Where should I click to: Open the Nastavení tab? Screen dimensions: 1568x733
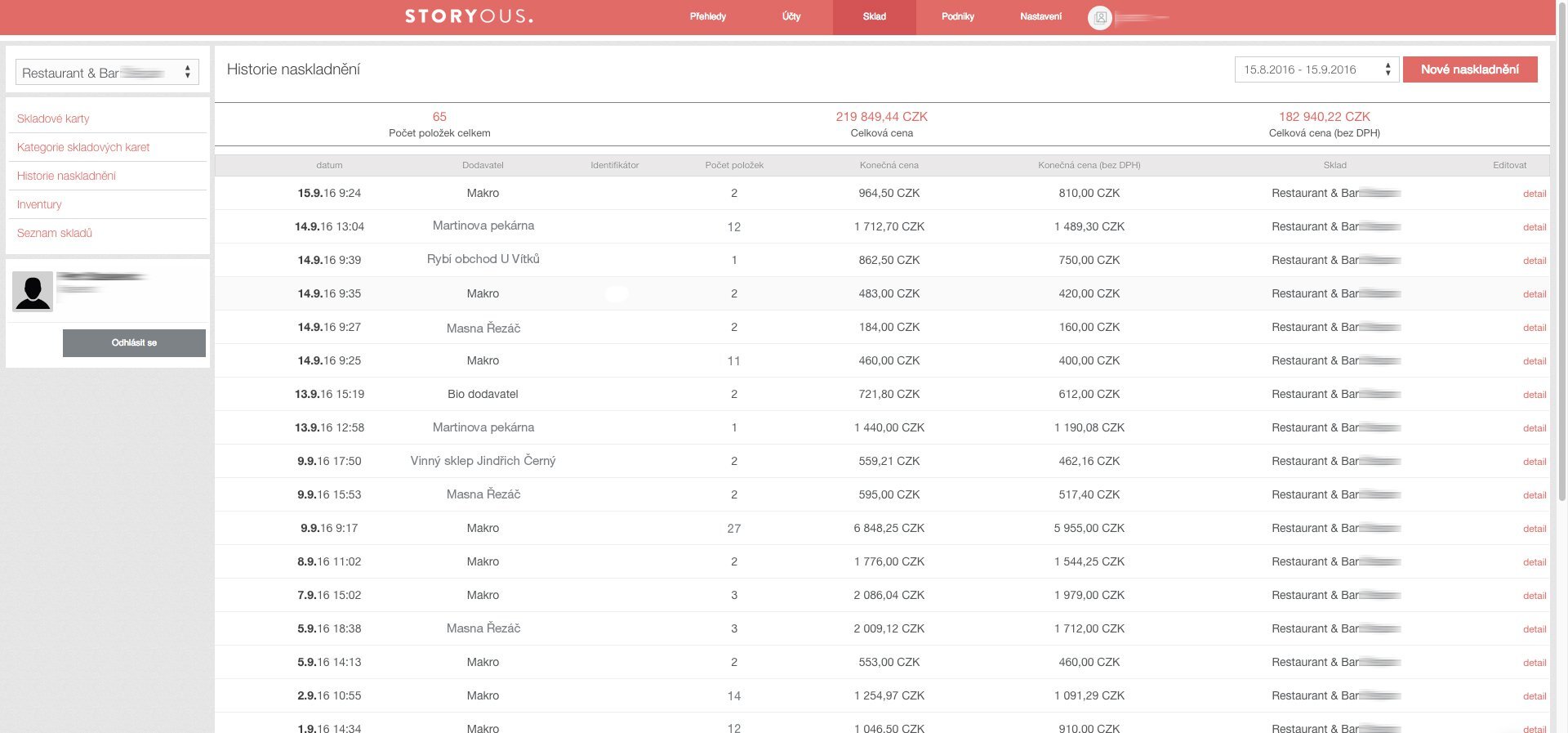(x=1040, y=16)
